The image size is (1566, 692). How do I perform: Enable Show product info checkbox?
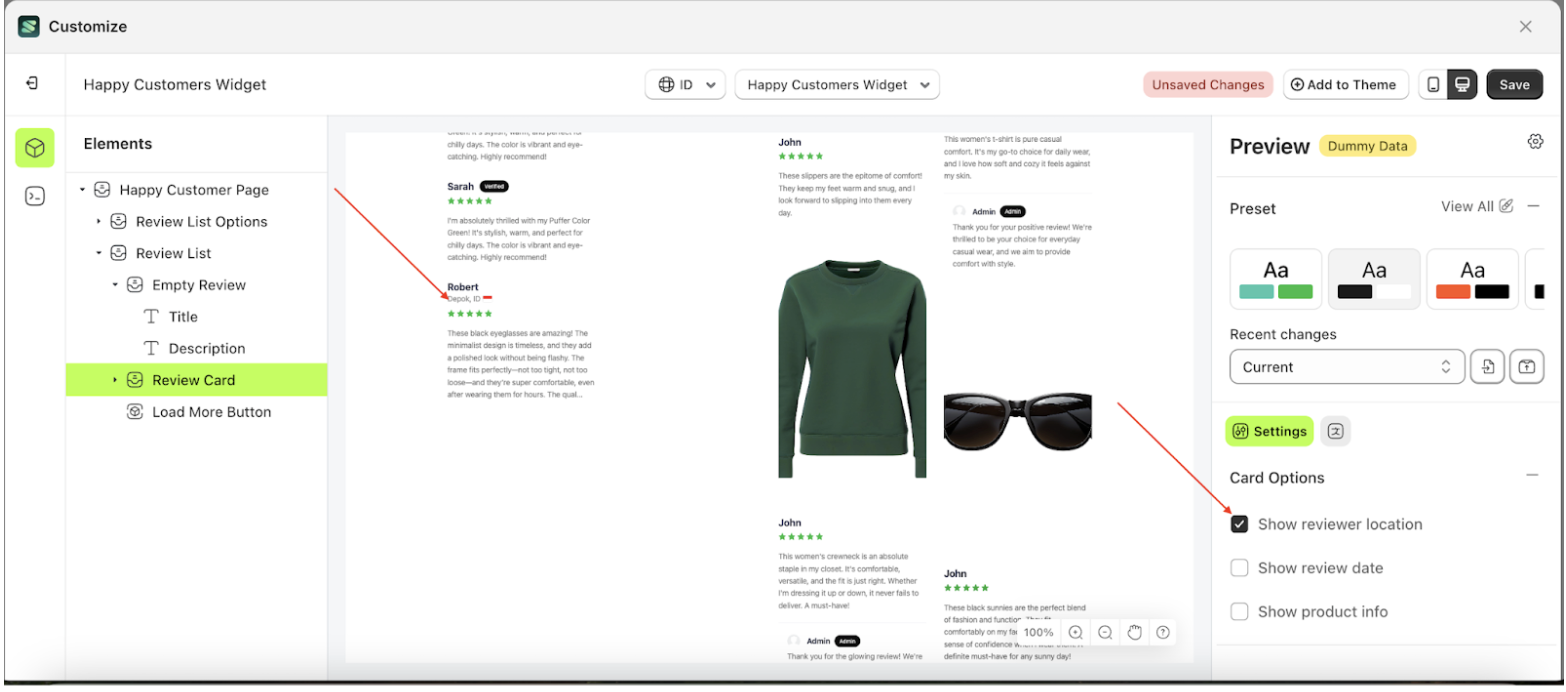pyautogui.click(x=1239, y=612)
